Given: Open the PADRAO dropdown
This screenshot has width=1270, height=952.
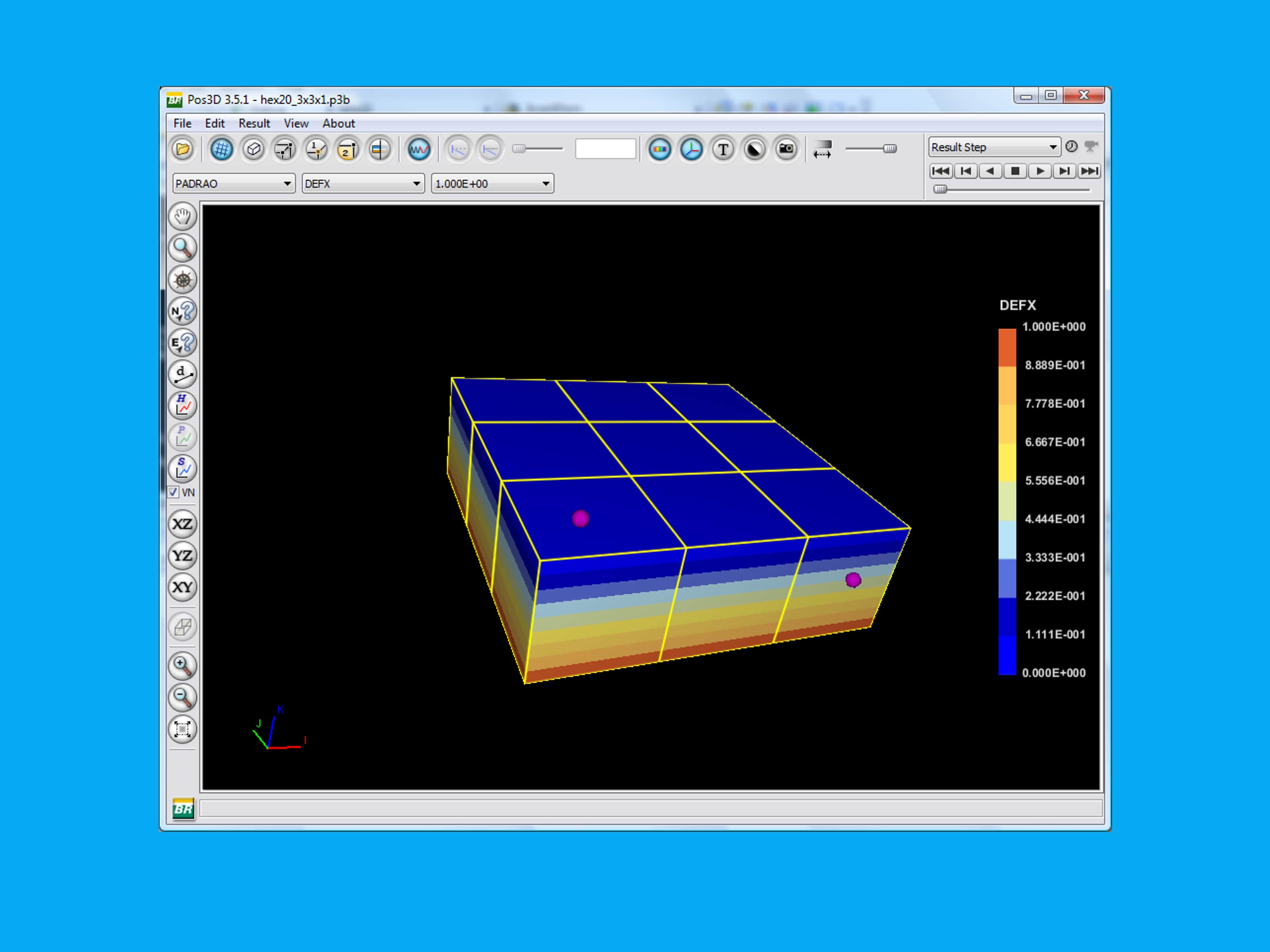Looking at the screenshot, I should [x=234, y=184].
